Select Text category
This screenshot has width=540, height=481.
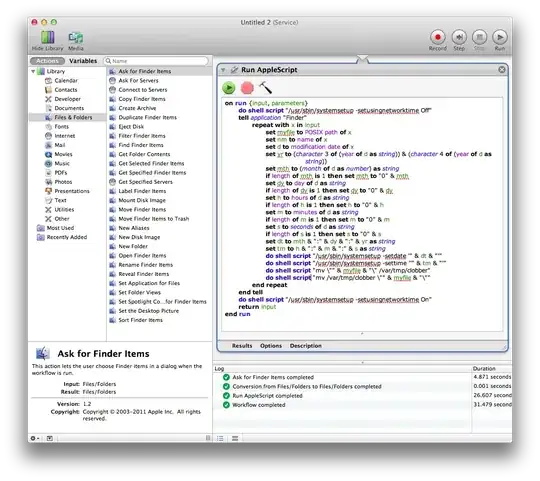pyautogui.click(x=60, y=200)
